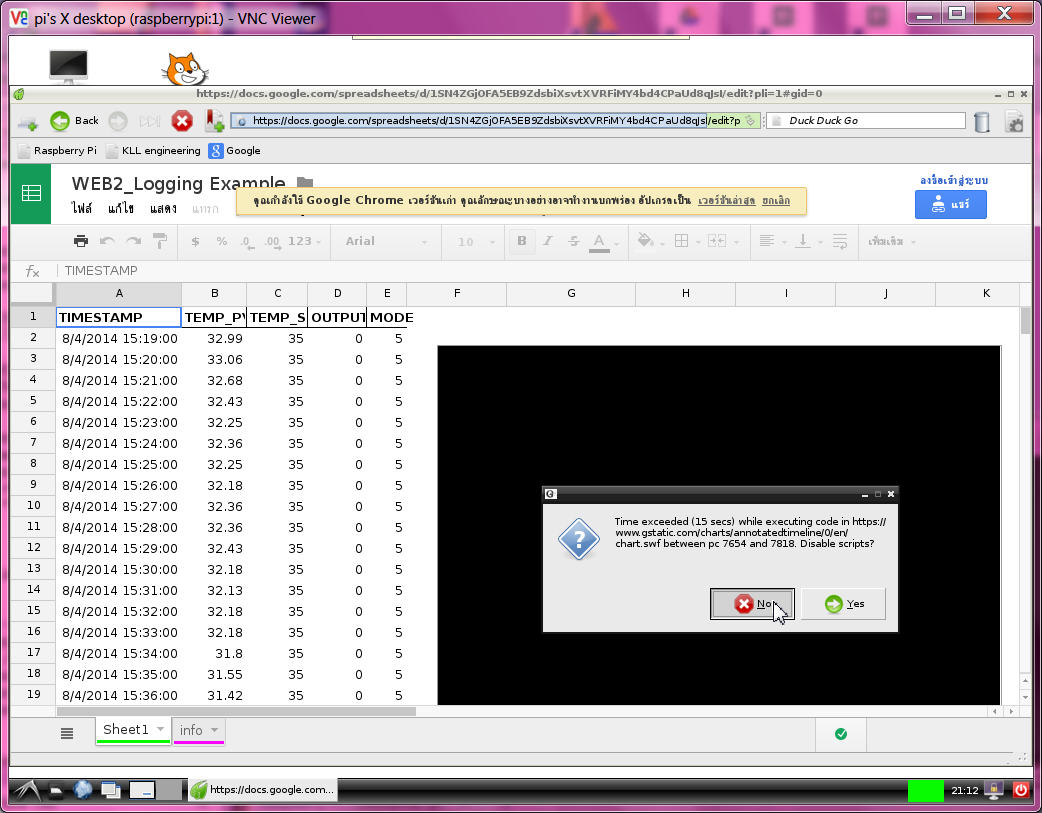Click the all sheets list icon
Viewport: 1042px width, 813px height.
[x=67, y=733]
